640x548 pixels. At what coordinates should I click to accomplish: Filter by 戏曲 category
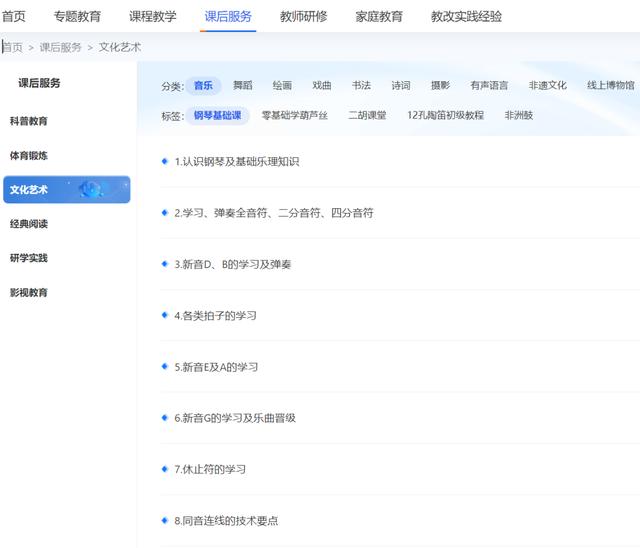[x=322, y=86]
